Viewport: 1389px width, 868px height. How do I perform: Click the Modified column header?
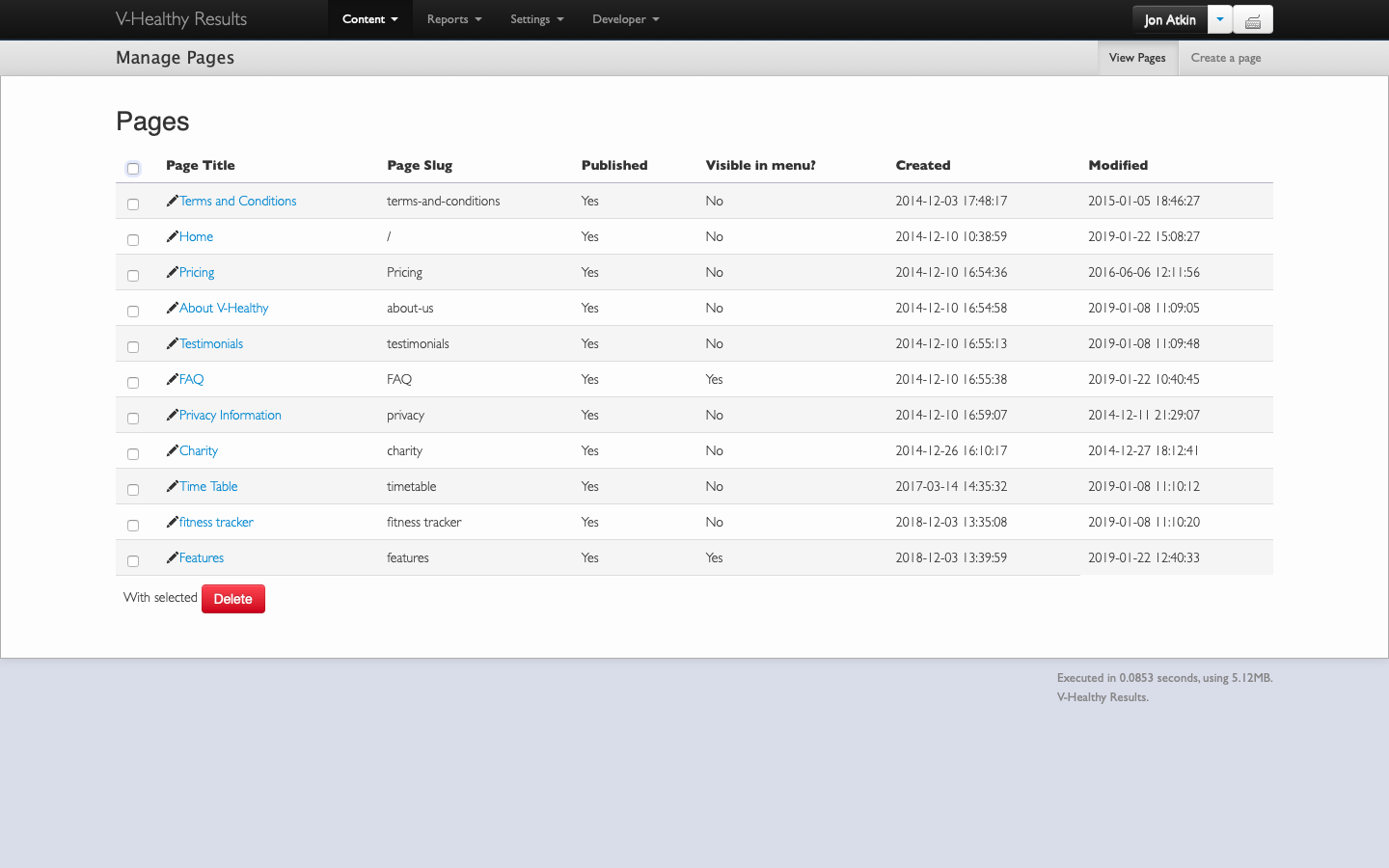point(1118,165)
